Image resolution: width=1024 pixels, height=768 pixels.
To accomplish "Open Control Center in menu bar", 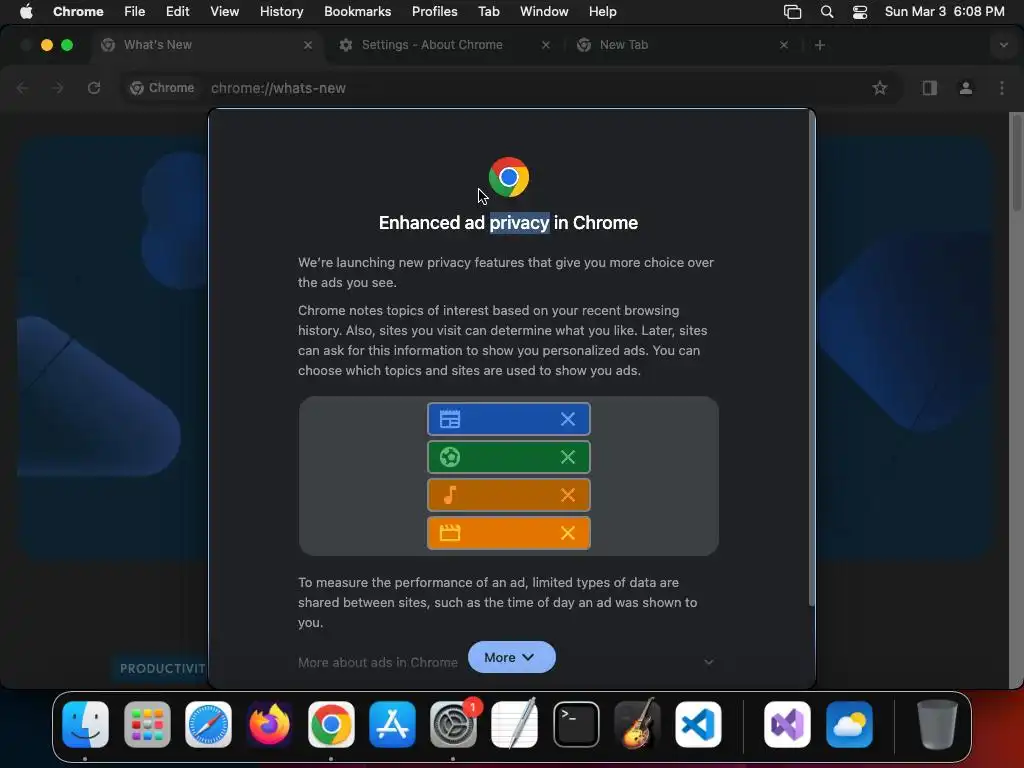I will [860, 12].
